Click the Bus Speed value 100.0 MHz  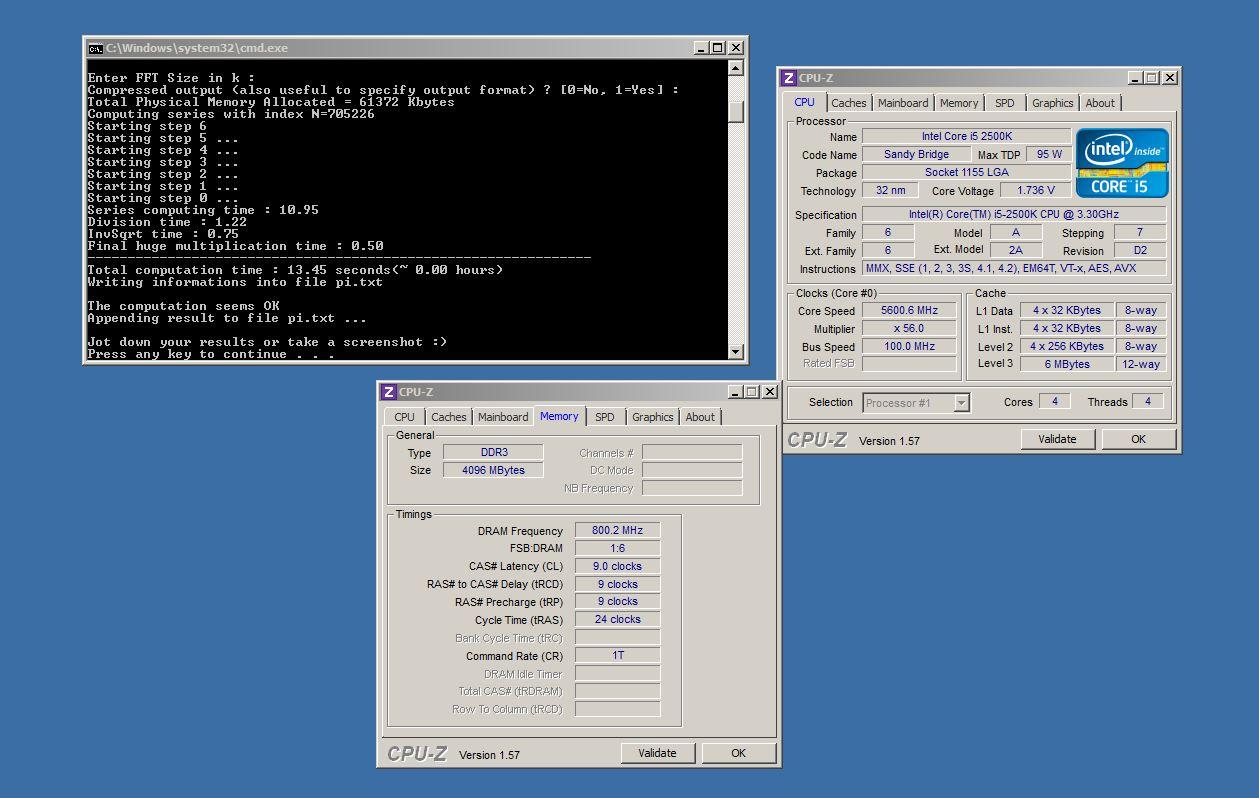point(909,347)
